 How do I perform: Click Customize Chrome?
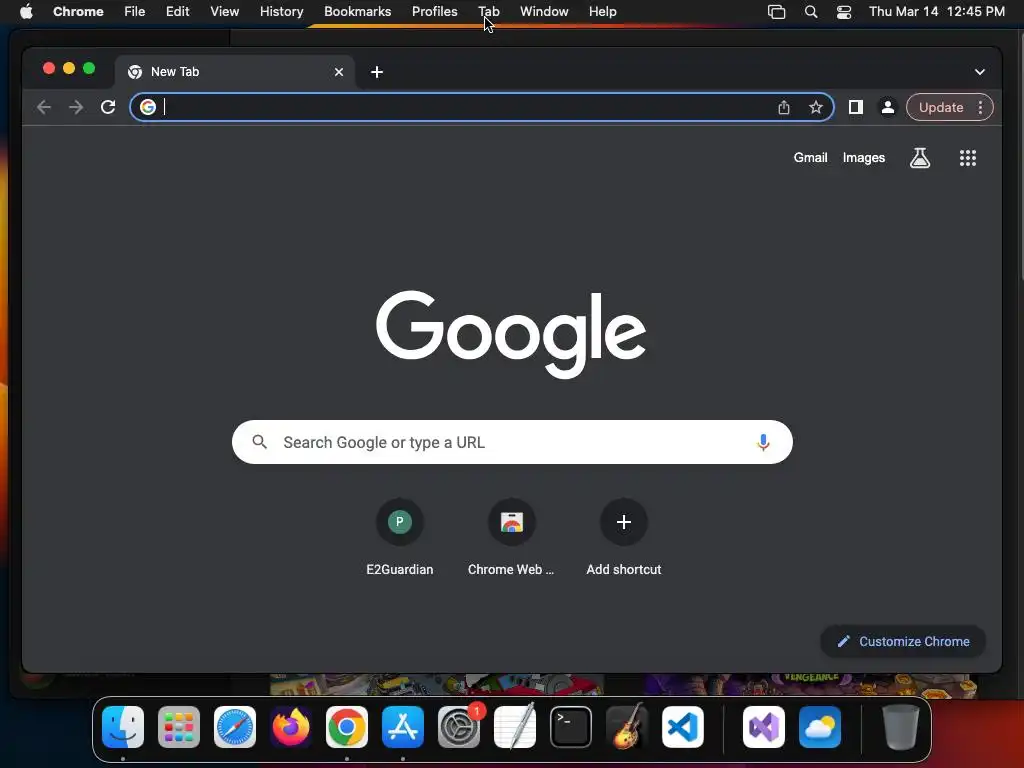click(903, 641)
